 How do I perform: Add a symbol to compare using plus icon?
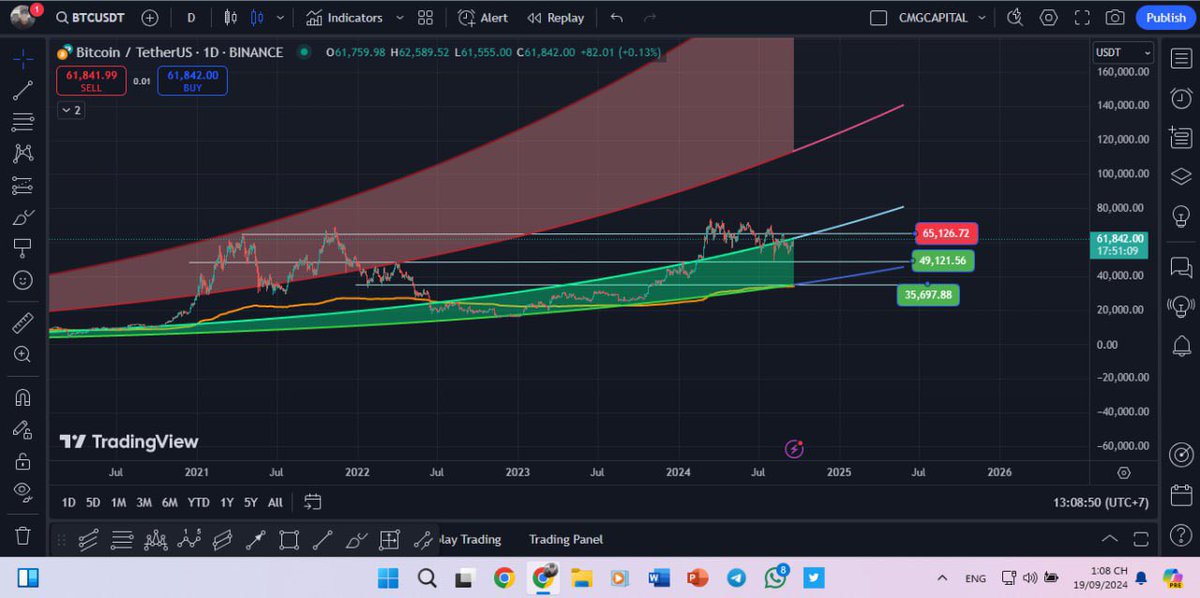[x=150, y=18]
